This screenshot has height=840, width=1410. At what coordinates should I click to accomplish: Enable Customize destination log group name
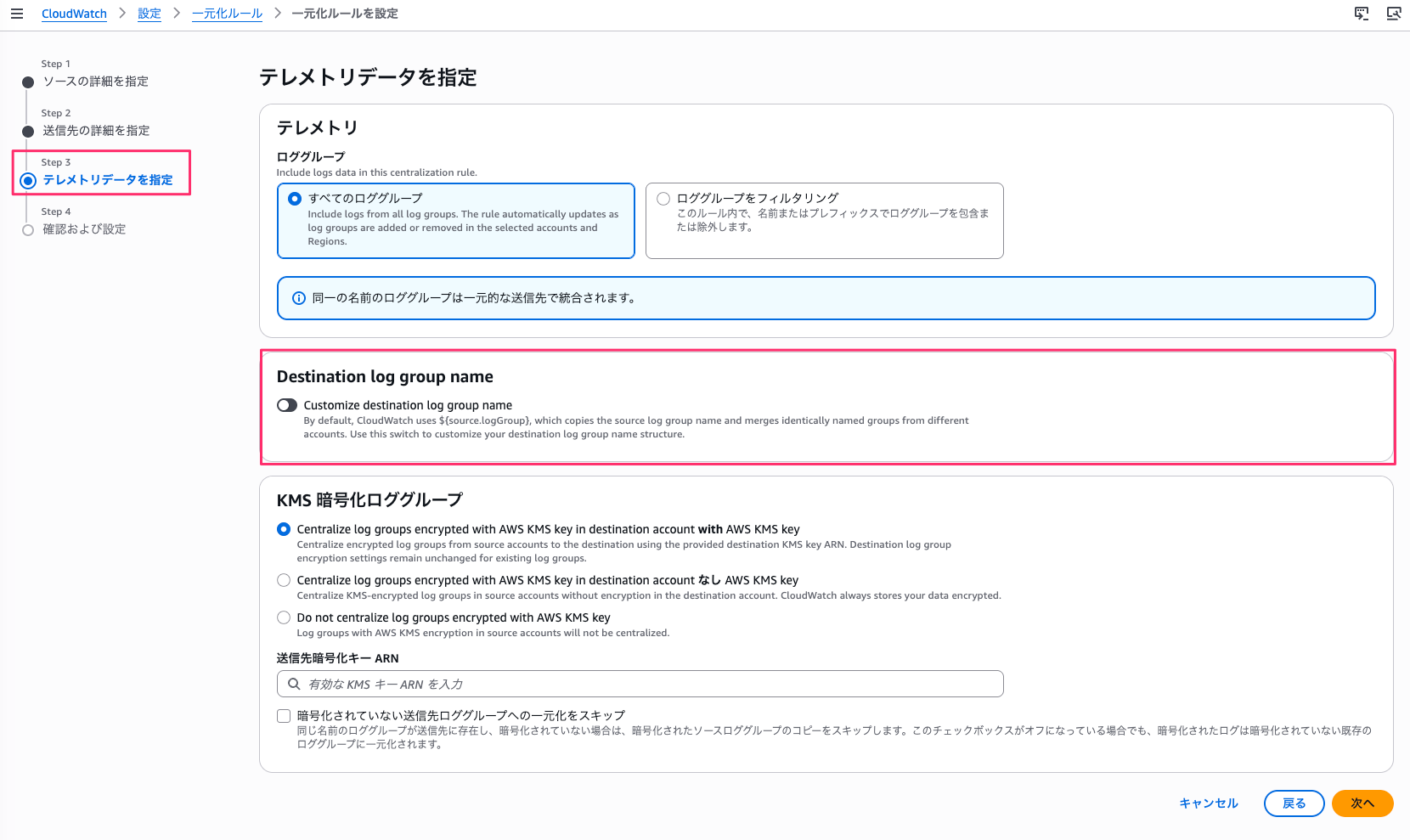(286, 405)
